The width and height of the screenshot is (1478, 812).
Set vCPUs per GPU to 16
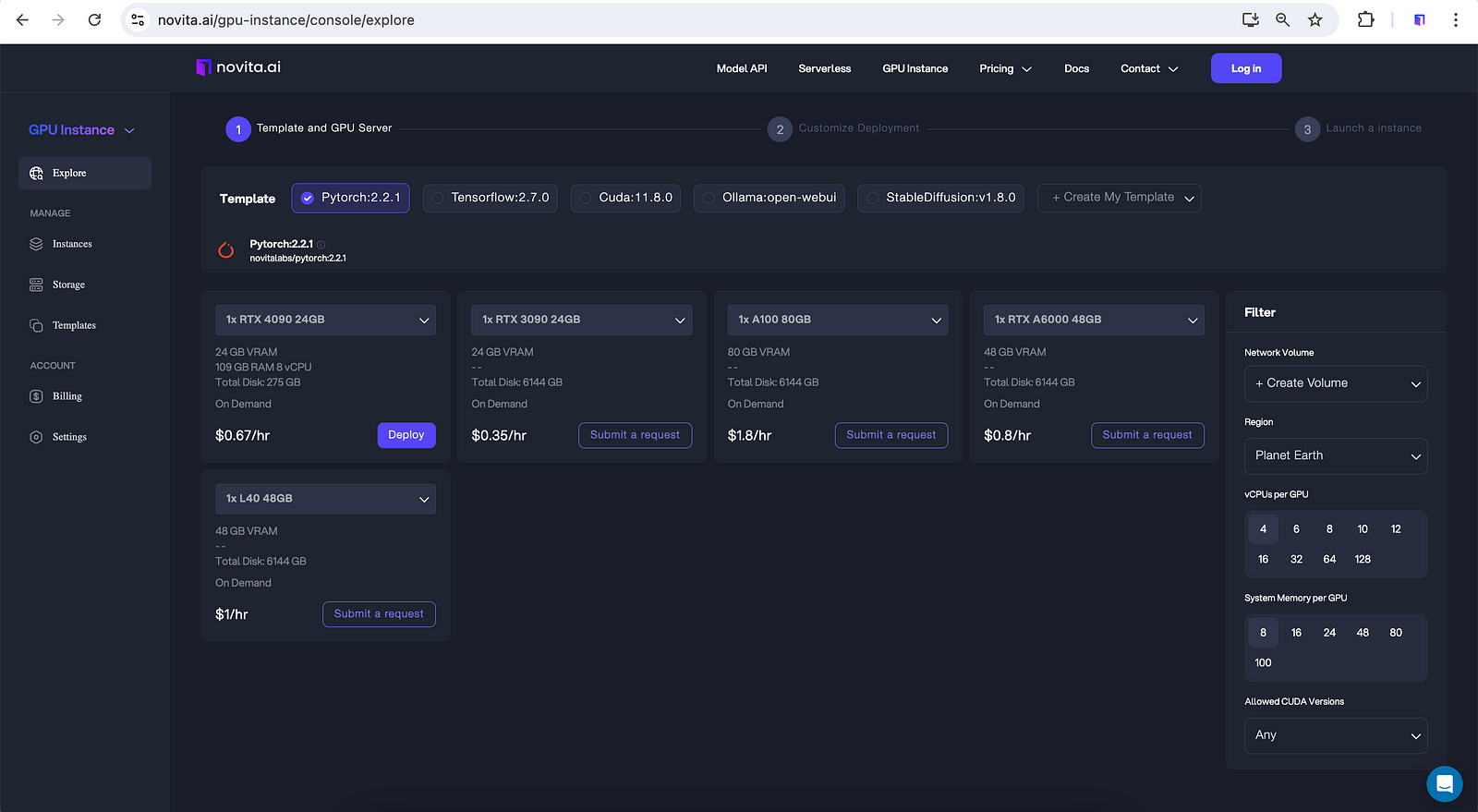[1263, 559]
